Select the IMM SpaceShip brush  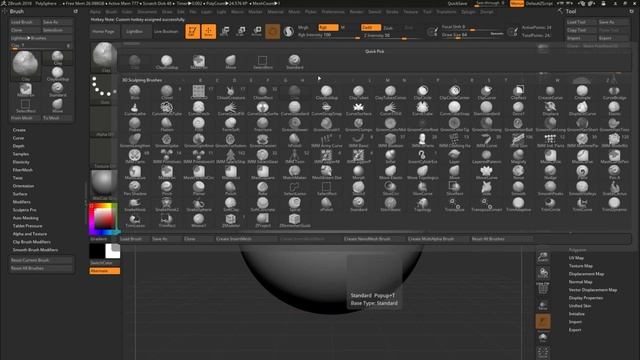231,156
